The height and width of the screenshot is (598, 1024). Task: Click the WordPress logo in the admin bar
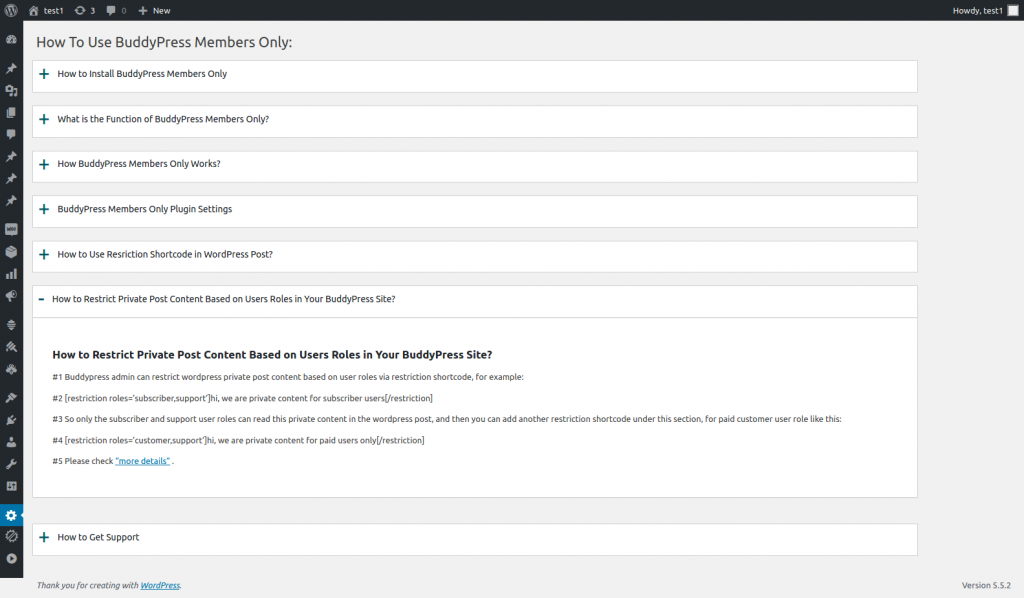point(11,10)
